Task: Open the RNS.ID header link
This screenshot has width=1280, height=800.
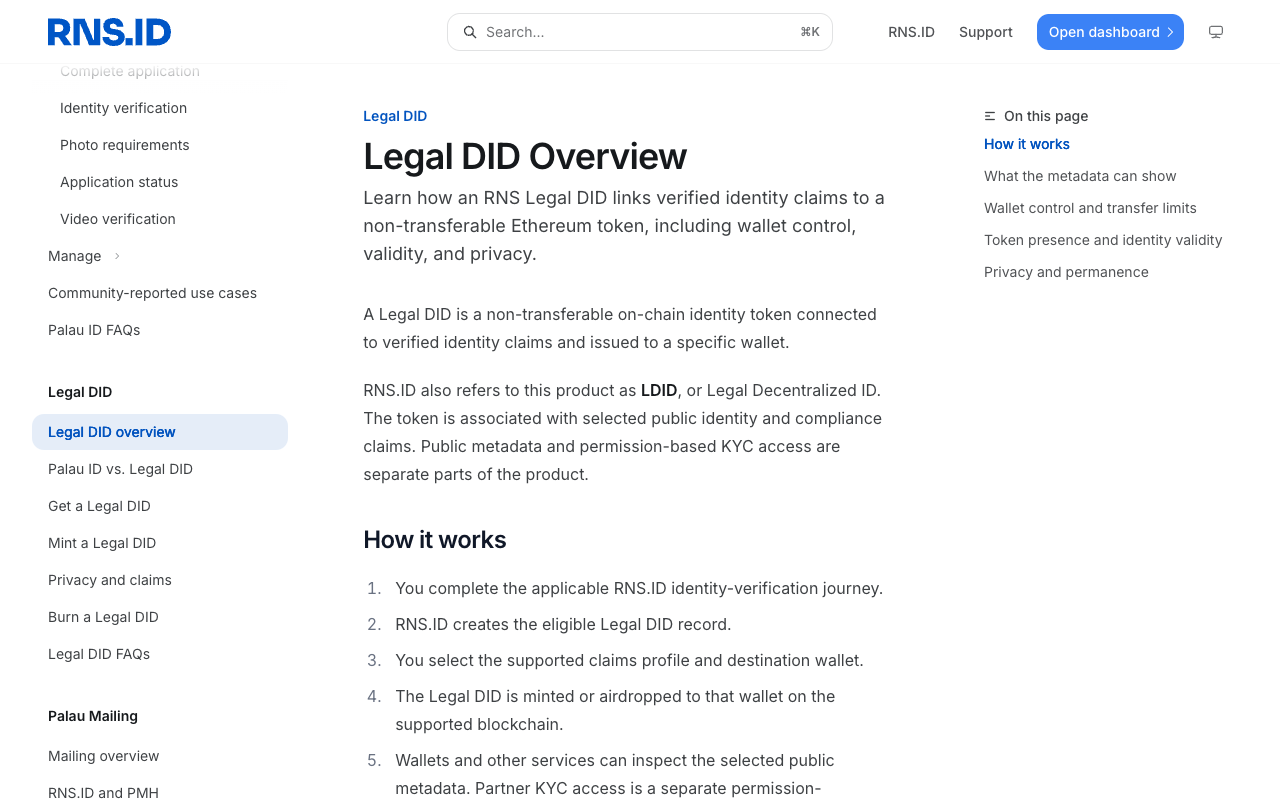Action: (911, 32)
